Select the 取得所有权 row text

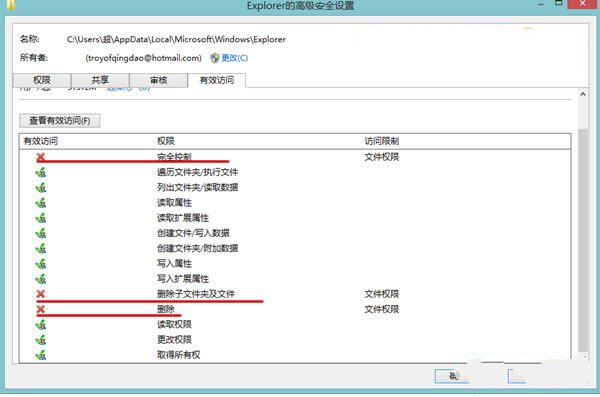[179, 355]
